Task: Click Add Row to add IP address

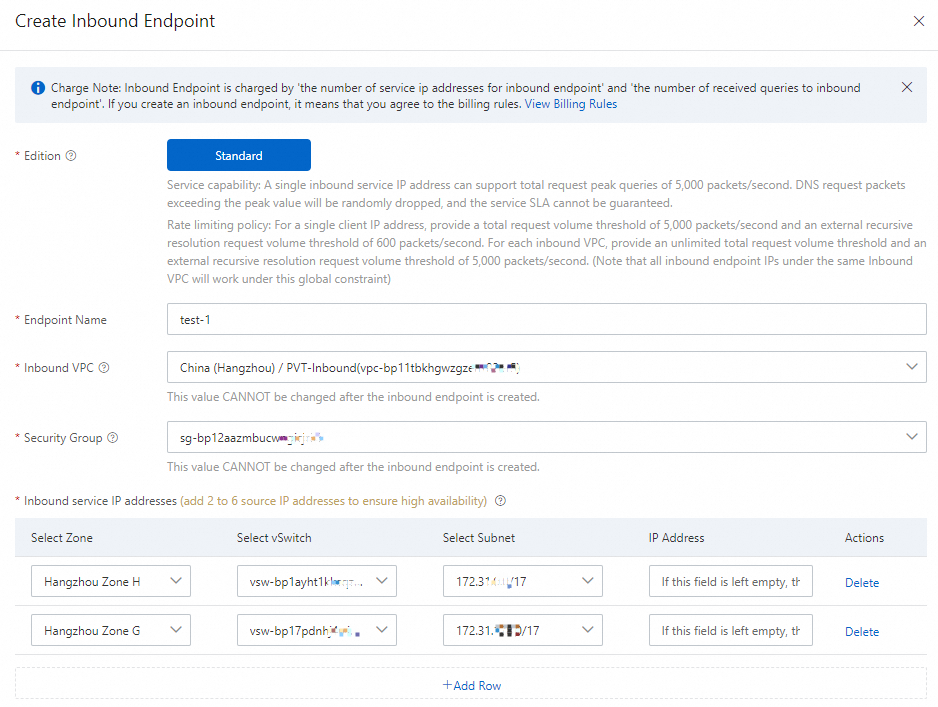Action: click(471, 685)
